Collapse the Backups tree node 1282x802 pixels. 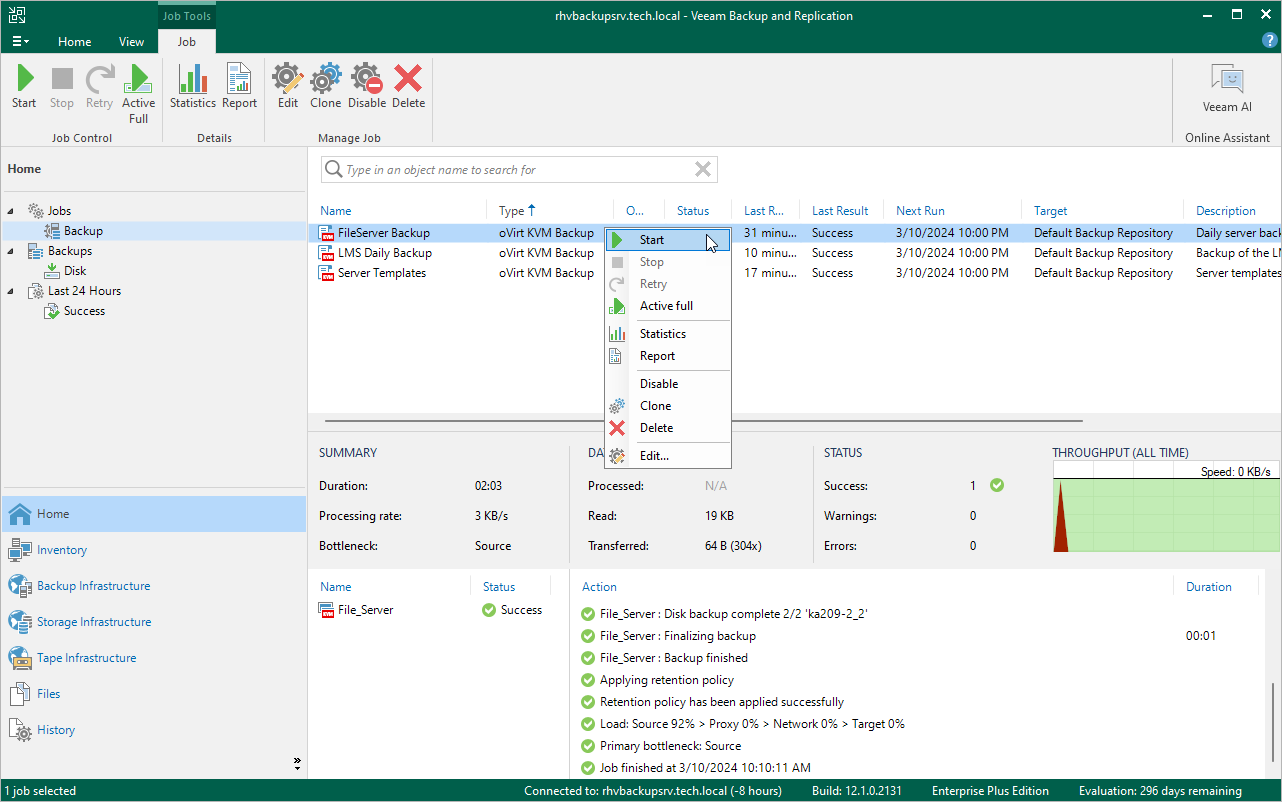tap(12, 251)
